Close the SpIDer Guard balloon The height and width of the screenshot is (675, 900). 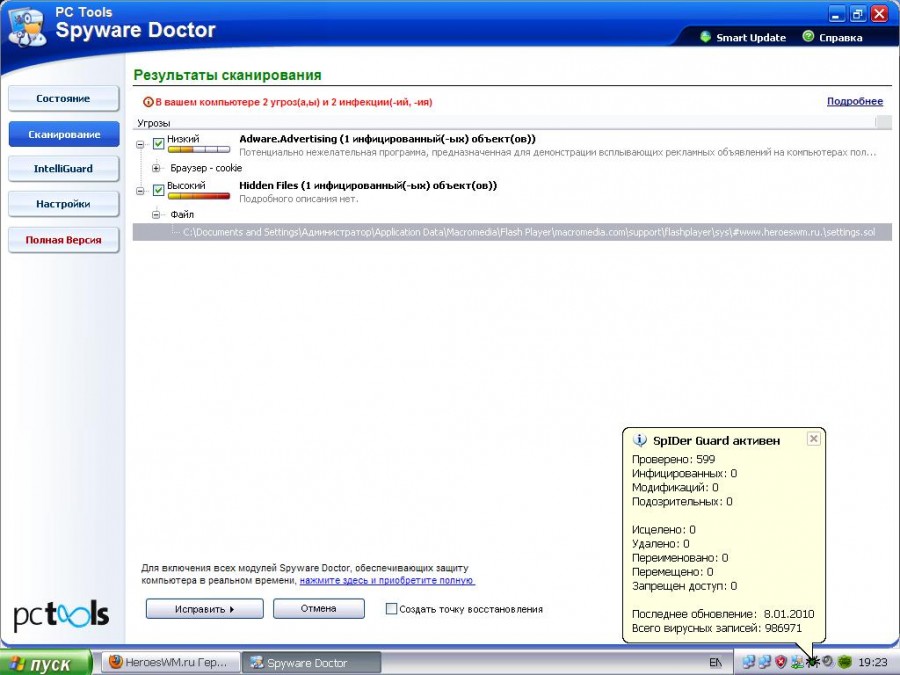813,439
